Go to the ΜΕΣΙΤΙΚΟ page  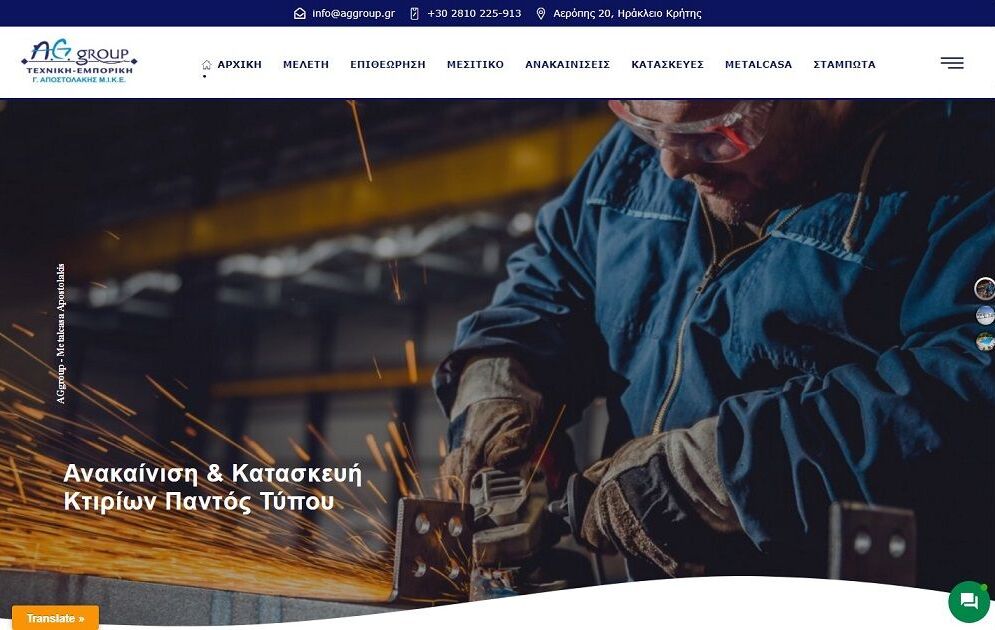point(475,65)
